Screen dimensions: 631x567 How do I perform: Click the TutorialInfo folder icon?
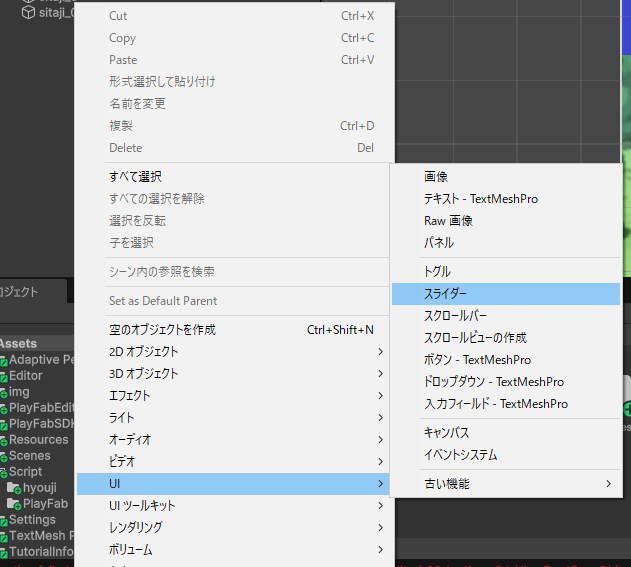tap(4, 552)
